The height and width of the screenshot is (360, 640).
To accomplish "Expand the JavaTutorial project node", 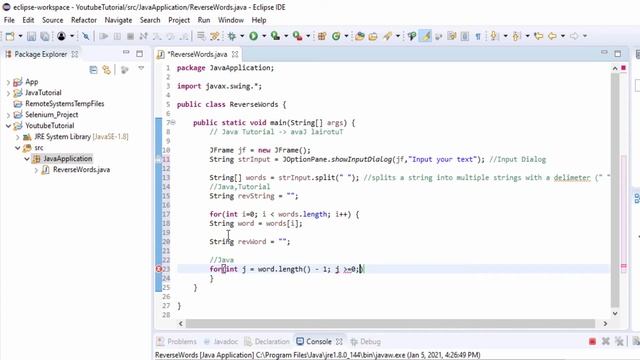I will 8,93.
